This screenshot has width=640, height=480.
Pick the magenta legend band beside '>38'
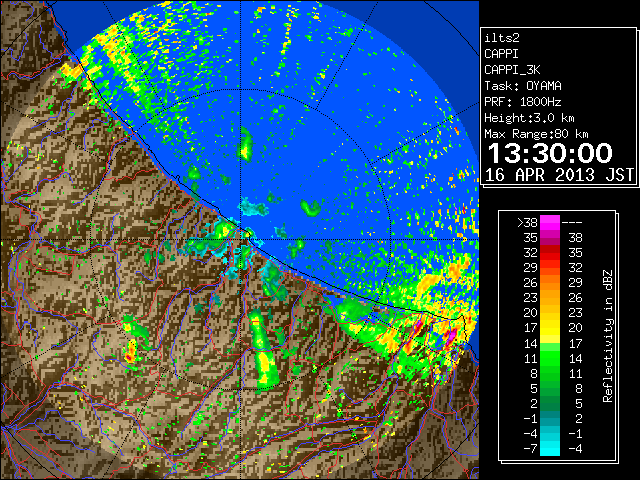coord(550,222)
